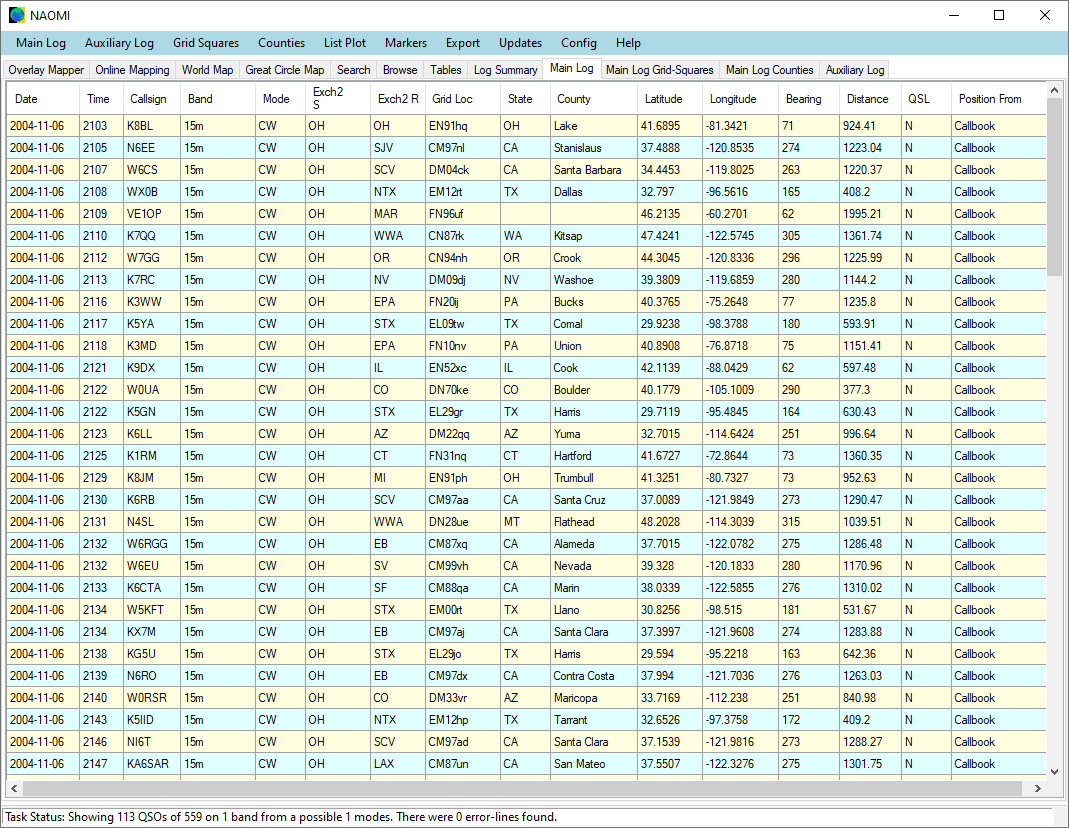Open the Help menu
The image size is (1069, 828).
tap(628, 43)
